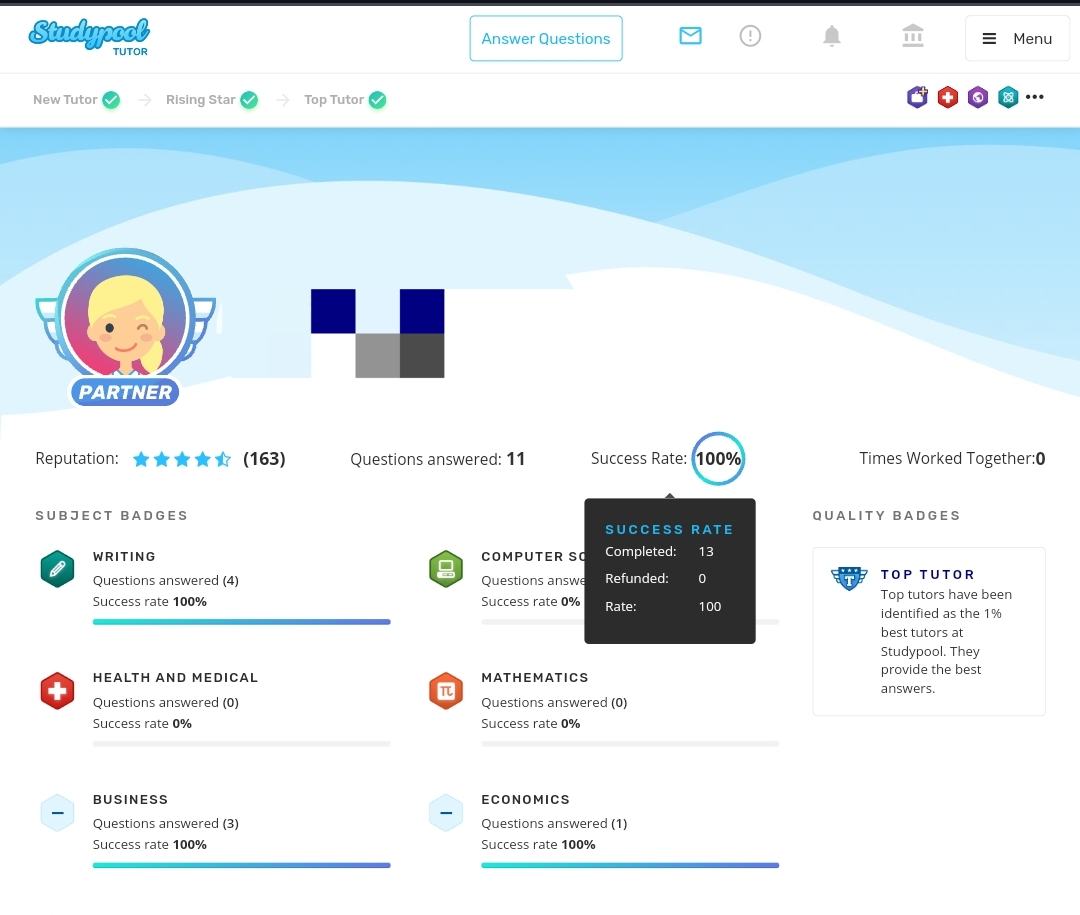The width and height of the screenshot is (1080, 915).
Task: Click the WRITING subject heading
Action: [x=125, y=557]
